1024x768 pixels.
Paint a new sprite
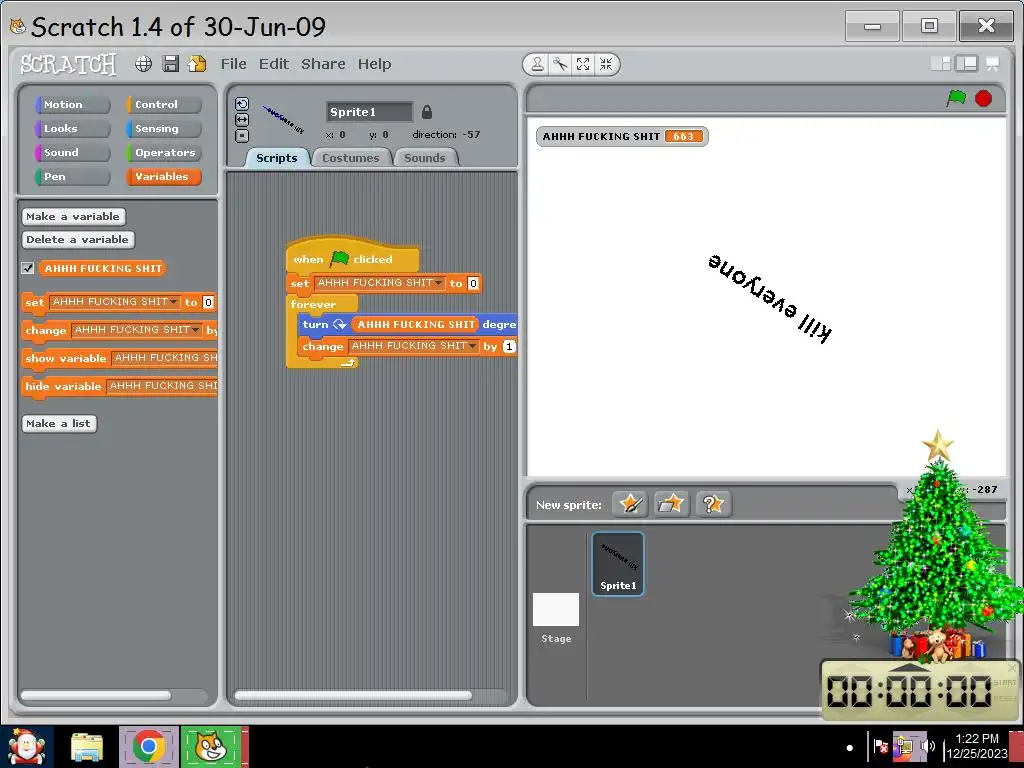(630, 504)
